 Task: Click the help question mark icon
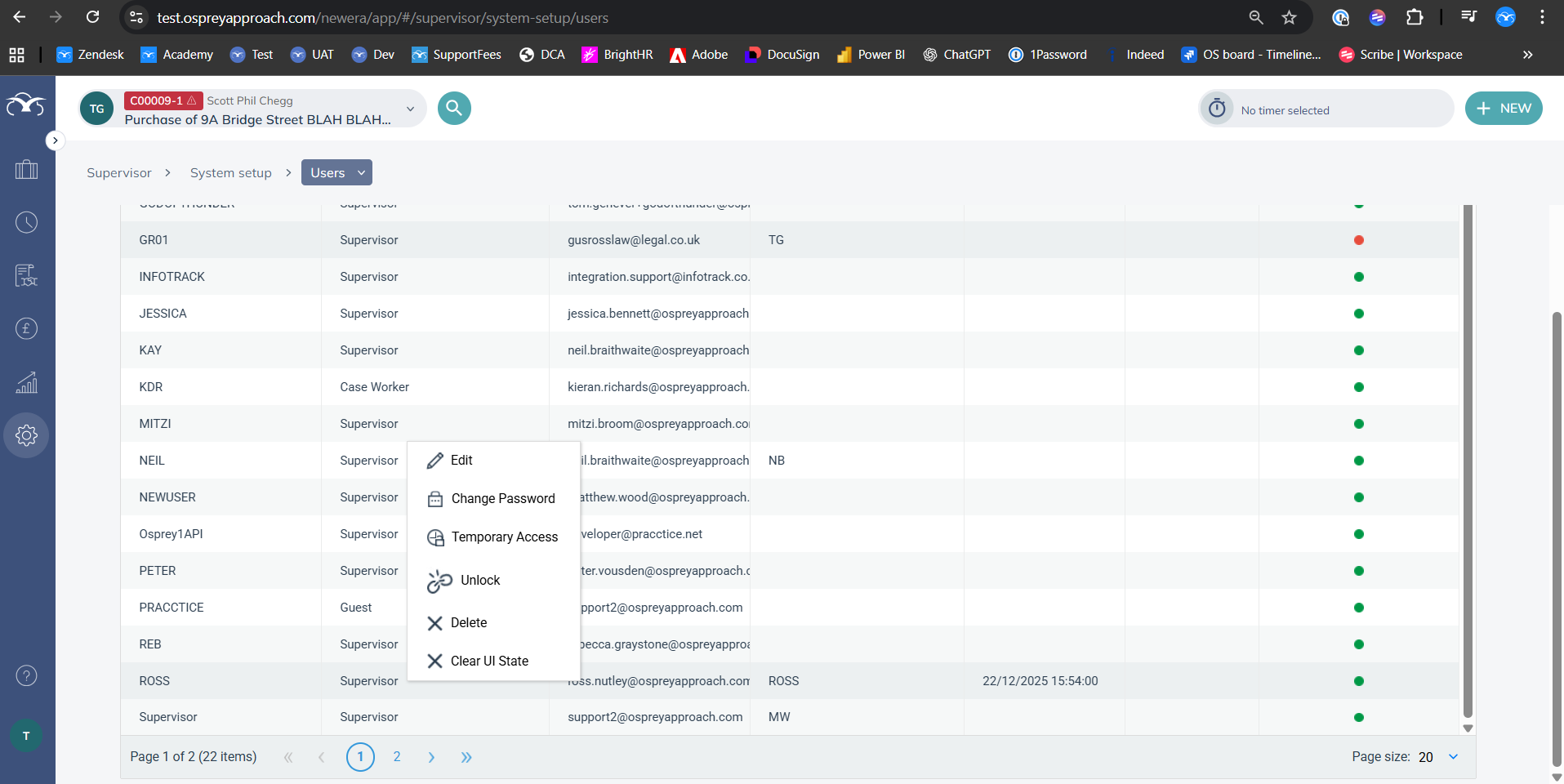tap(26, 675)
